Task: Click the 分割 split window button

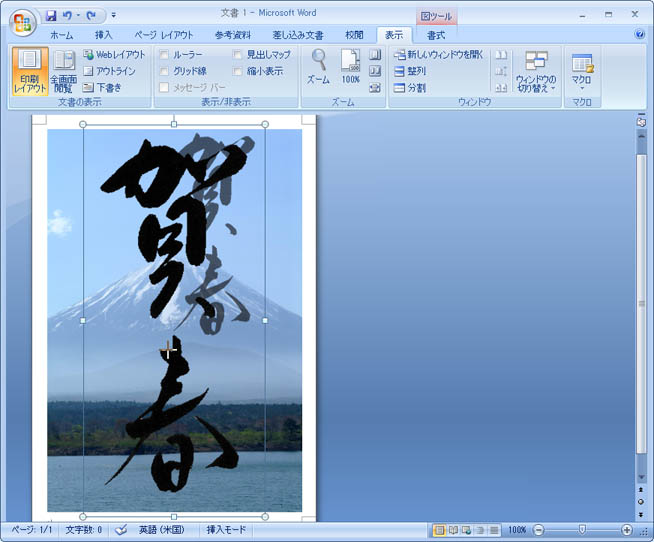Action: click(410, 88)
